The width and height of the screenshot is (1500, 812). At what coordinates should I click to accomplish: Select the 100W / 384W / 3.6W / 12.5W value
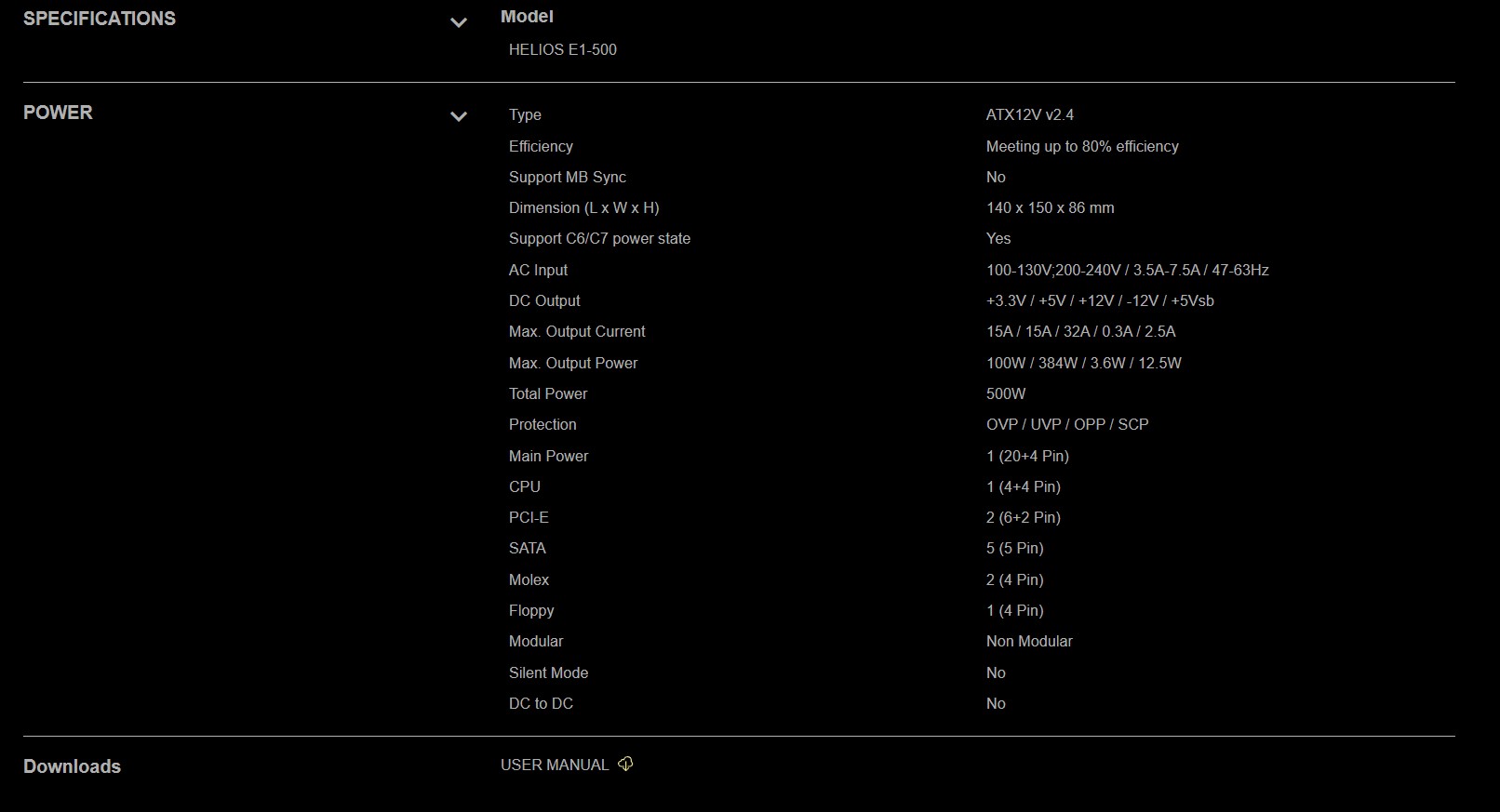pyautogui.click(x=1084, y=363)
